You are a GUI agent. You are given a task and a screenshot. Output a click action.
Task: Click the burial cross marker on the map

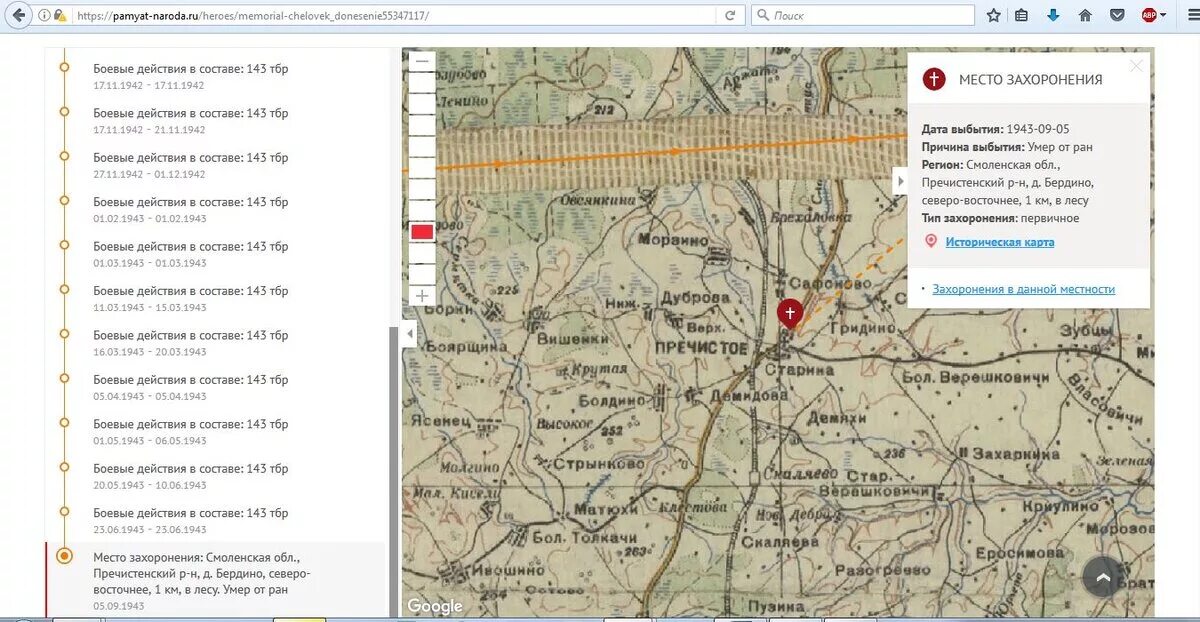tap(790, 313)
